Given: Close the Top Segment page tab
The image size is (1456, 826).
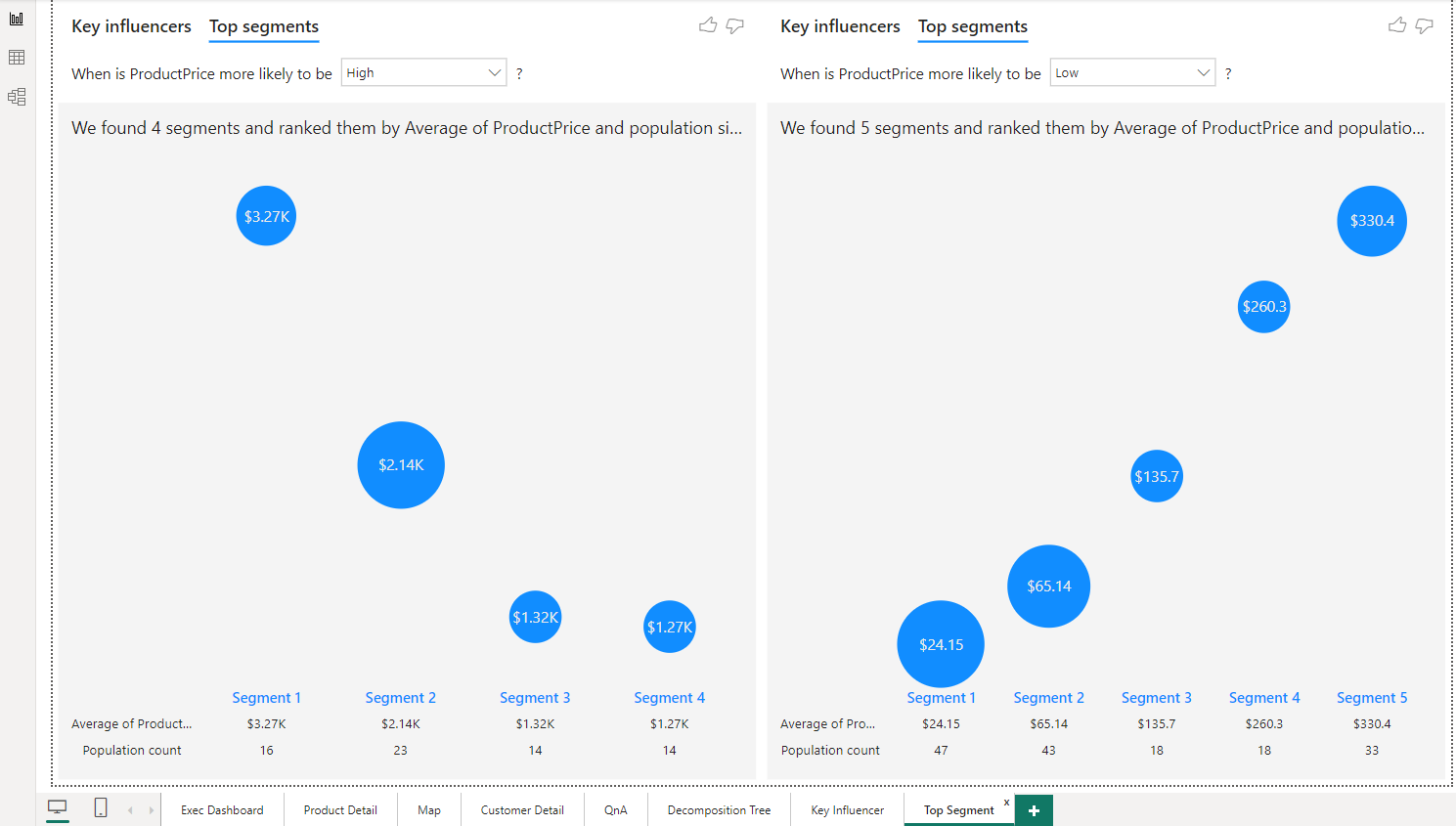Looking at the screenshot, I should click(x=1006, y=803).
